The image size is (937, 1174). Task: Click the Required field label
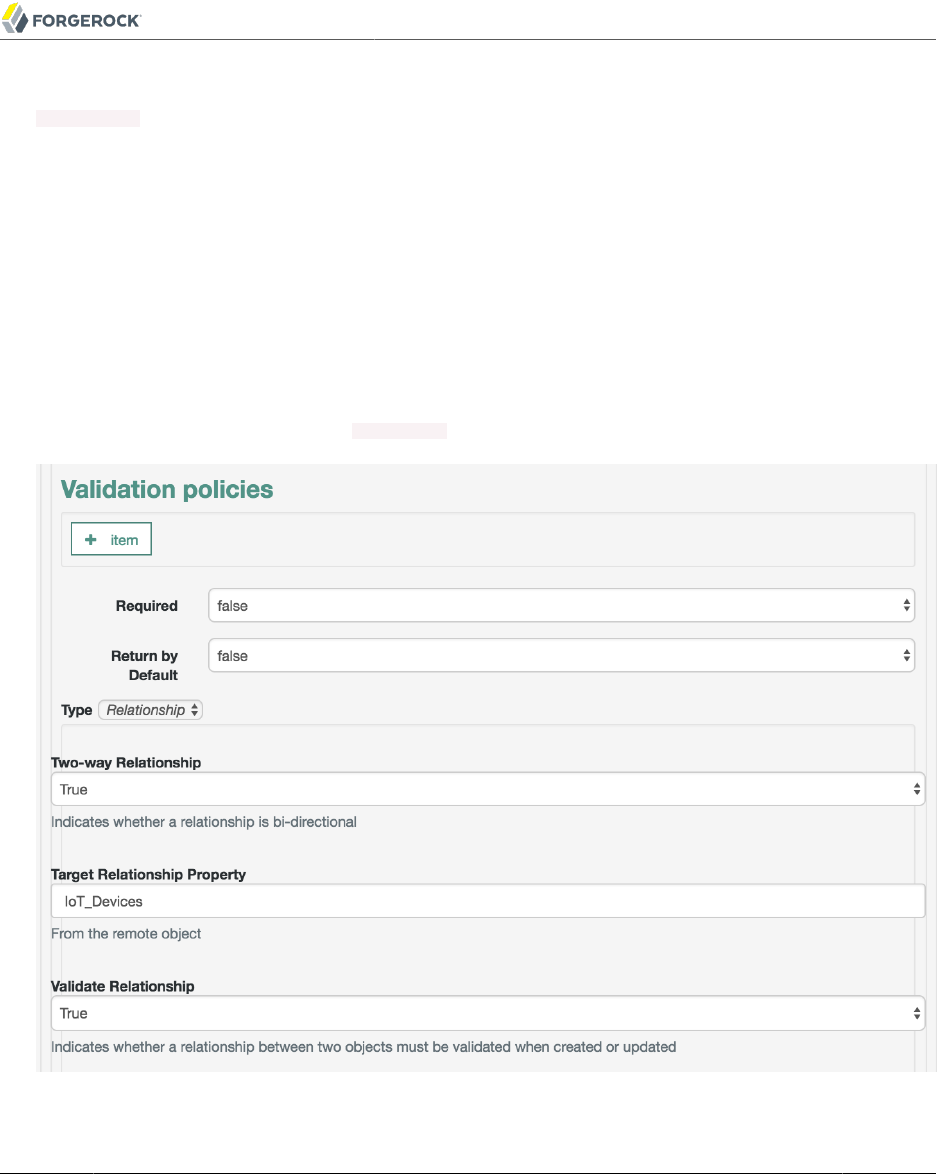(146, 606)
